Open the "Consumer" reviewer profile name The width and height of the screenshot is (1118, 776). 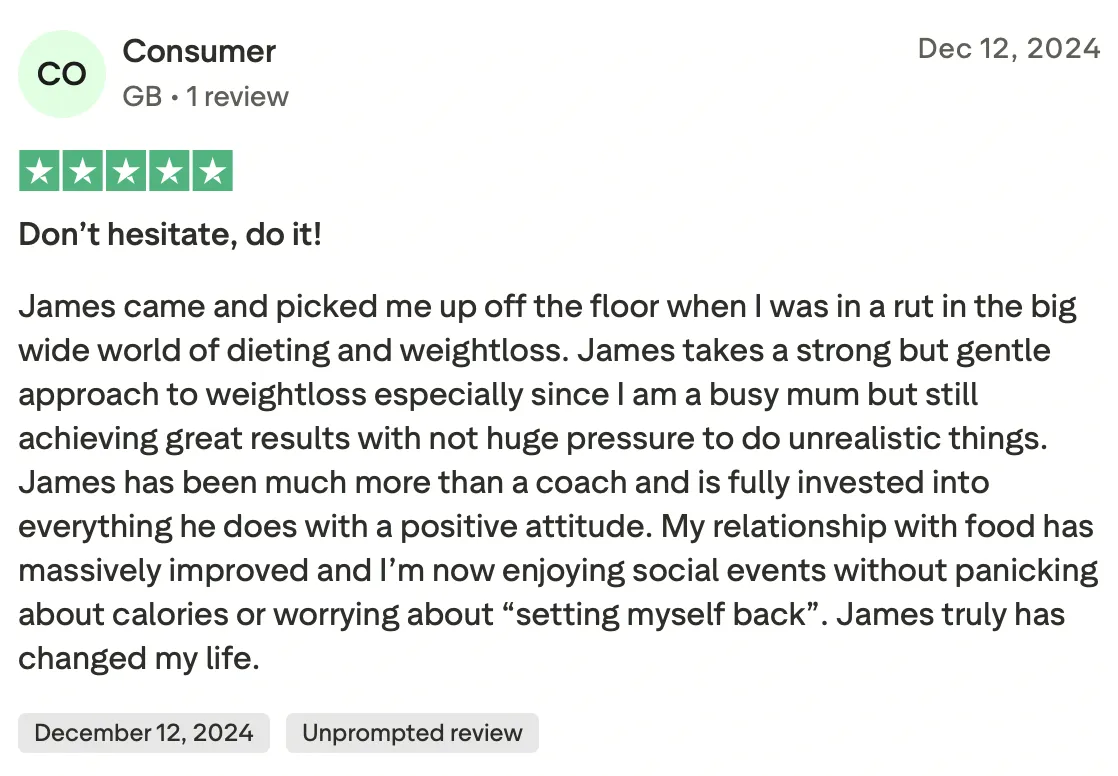[199, 51]
